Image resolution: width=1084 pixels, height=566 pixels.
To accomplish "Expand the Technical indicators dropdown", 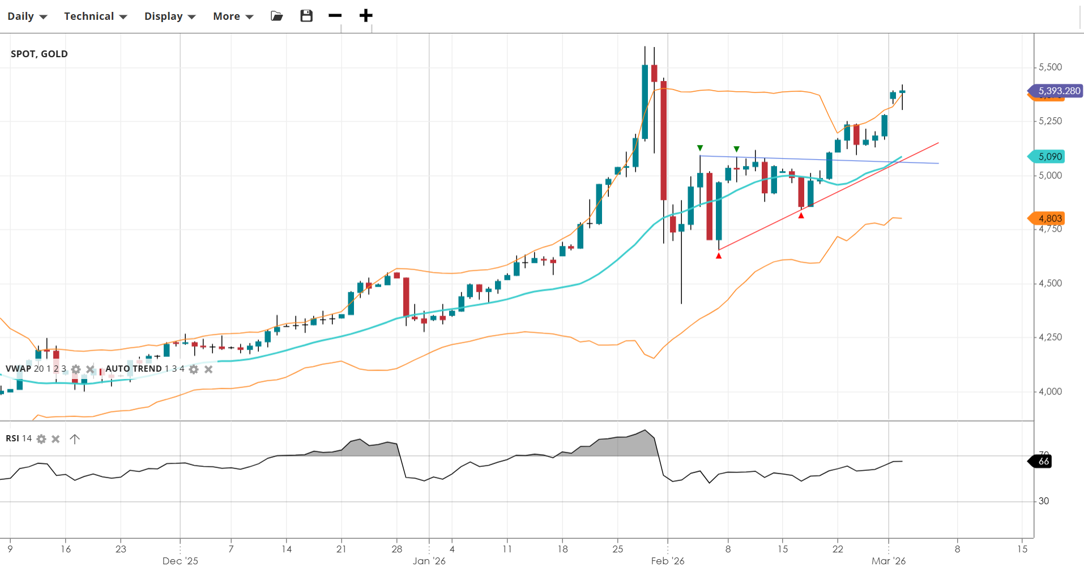I will (95, 16).
